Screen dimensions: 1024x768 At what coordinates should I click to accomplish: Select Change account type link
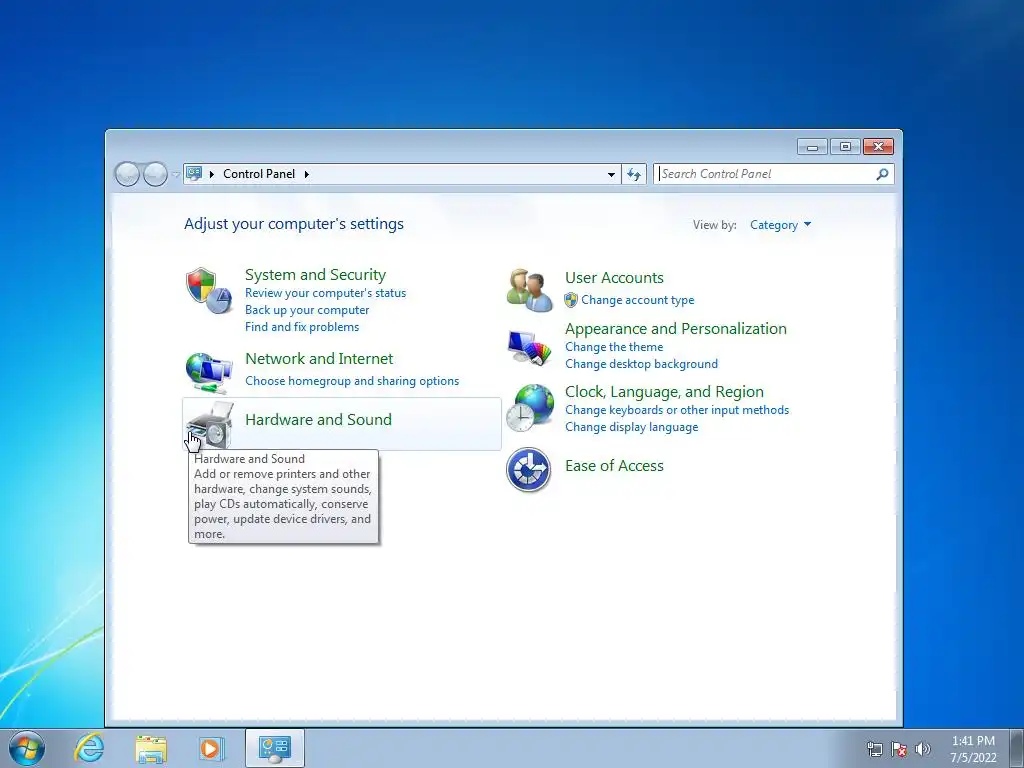[x=637, y=300]
